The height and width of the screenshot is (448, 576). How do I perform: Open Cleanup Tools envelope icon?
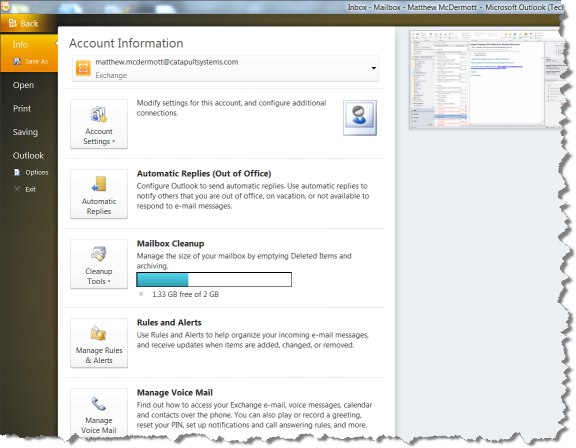click(99, 254)
